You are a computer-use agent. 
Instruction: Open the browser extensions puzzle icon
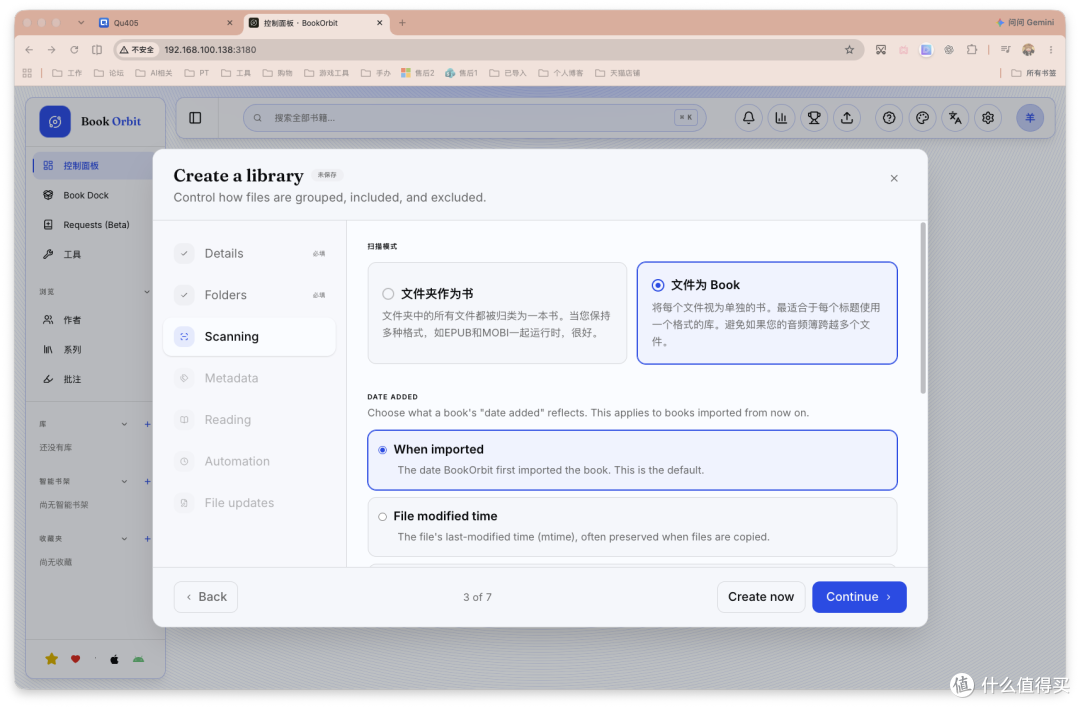(972, 50)
